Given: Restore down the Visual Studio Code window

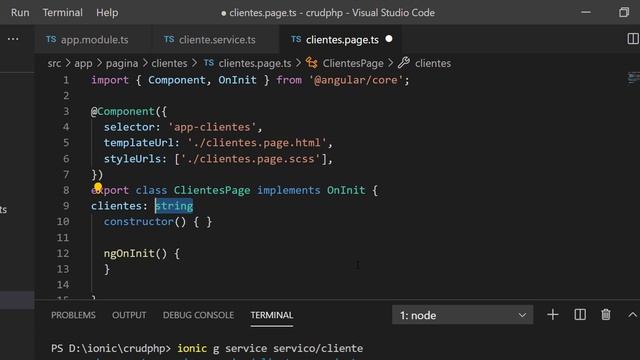Looking at the screenshot, I should pos(624,12).
